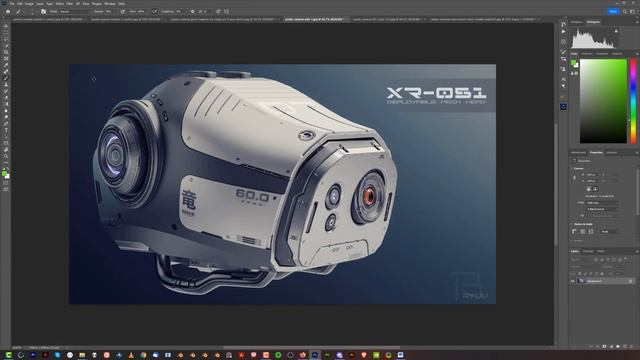Select the Brush tool in the toolbar

click(x=6, y=78)
